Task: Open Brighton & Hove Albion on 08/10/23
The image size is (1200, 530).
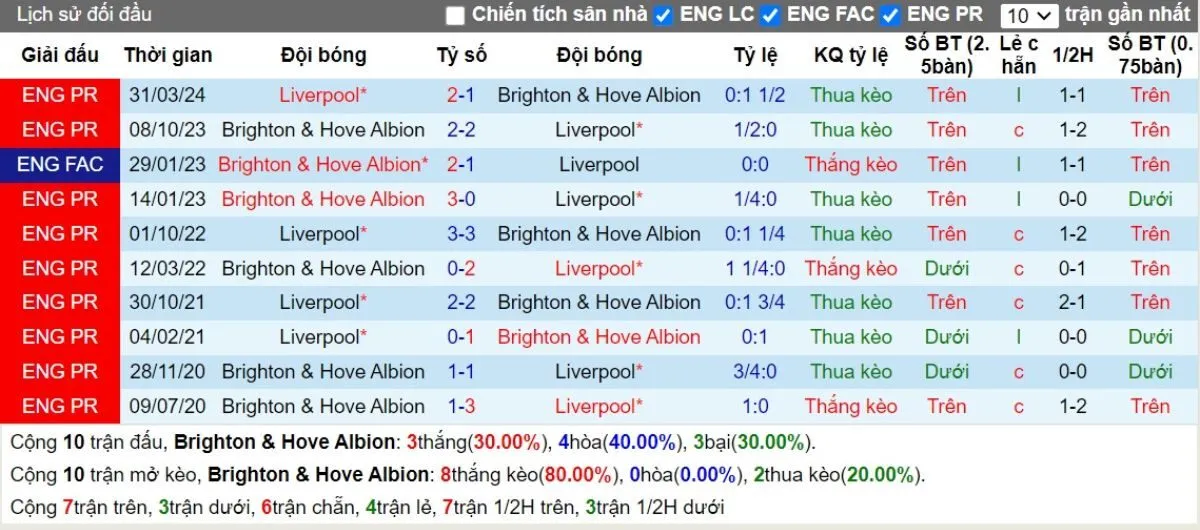Action: click(x=323, y=130)
